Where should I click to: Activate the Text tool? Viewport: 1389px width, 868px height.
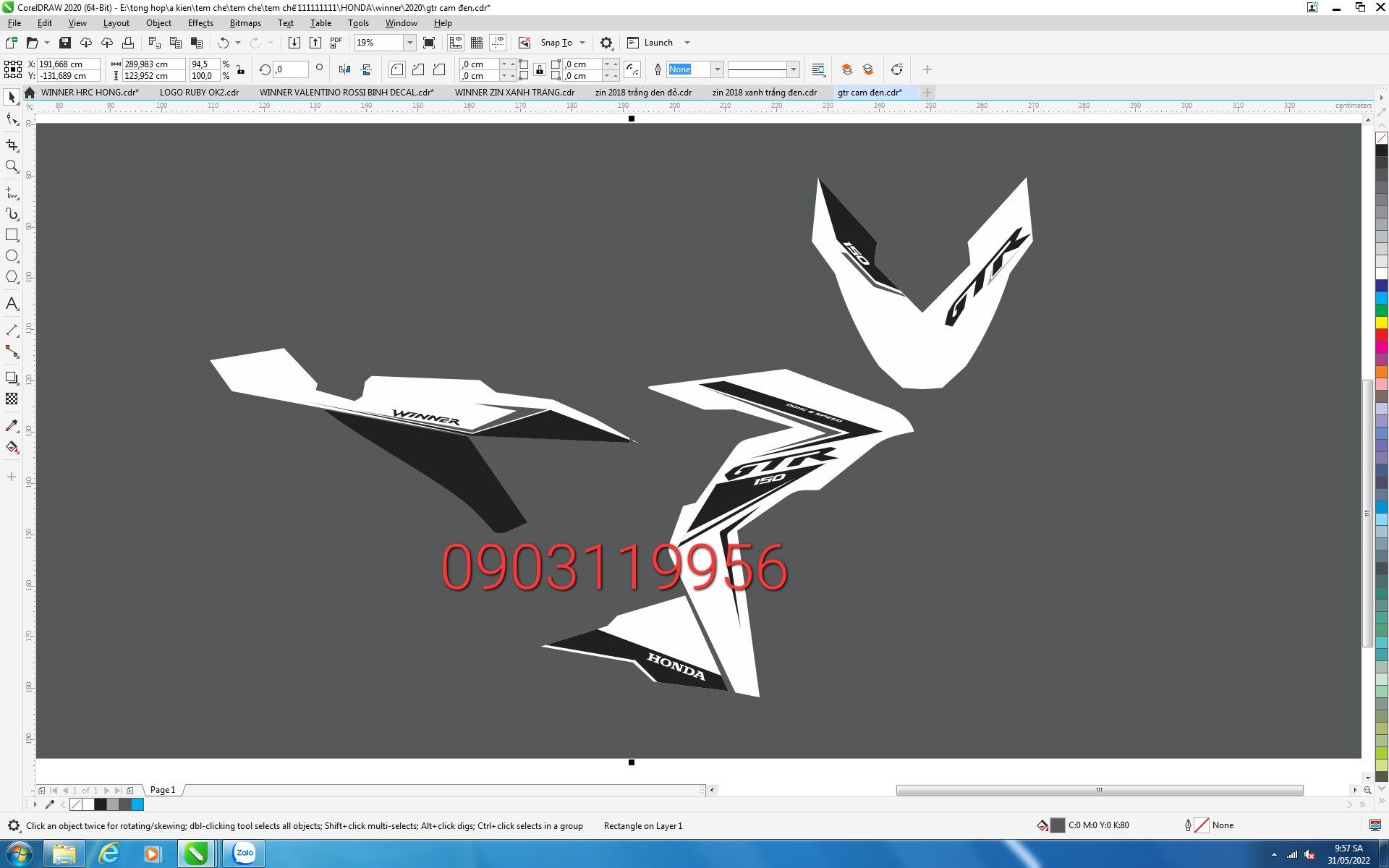click(x=12, y=304)
